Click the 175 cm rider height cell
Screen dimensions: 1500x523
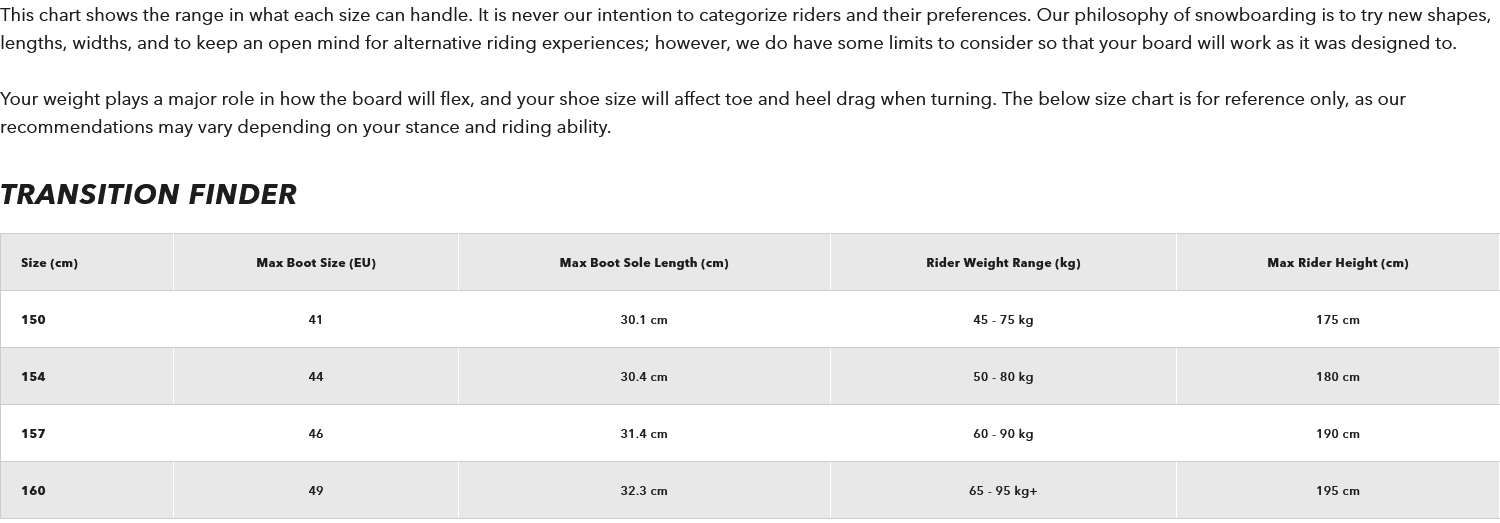point(1337,320)
